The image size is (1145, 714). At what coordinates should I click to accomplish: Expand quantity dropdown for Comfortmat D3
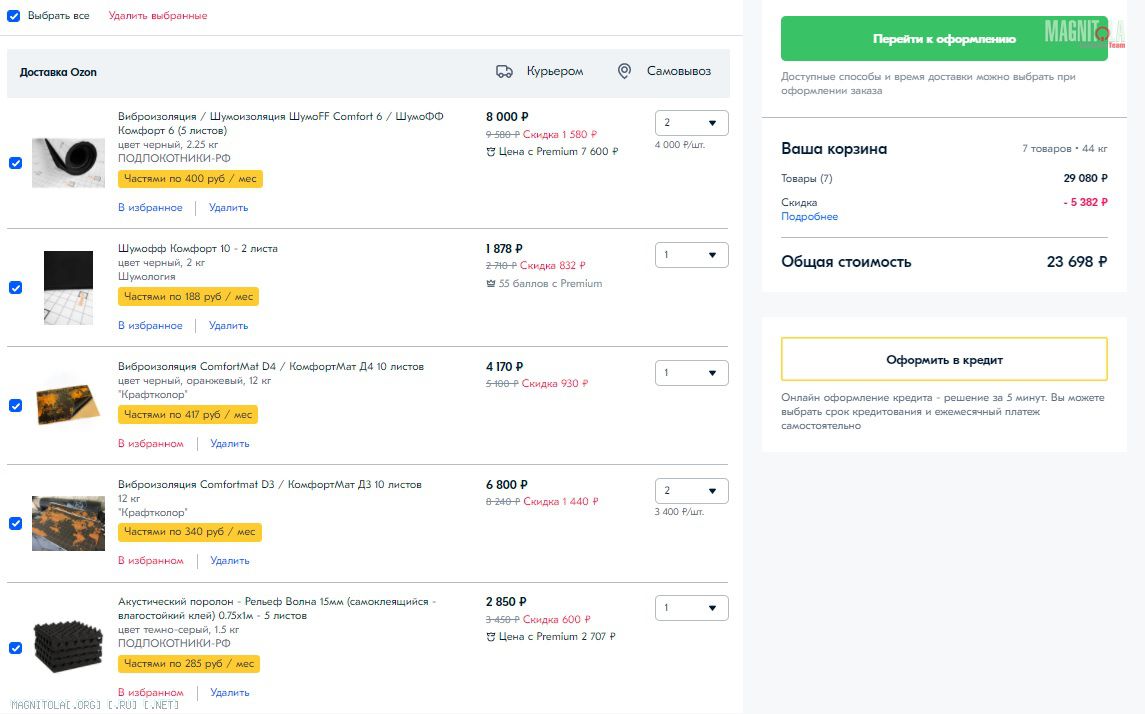click(692, 491)
